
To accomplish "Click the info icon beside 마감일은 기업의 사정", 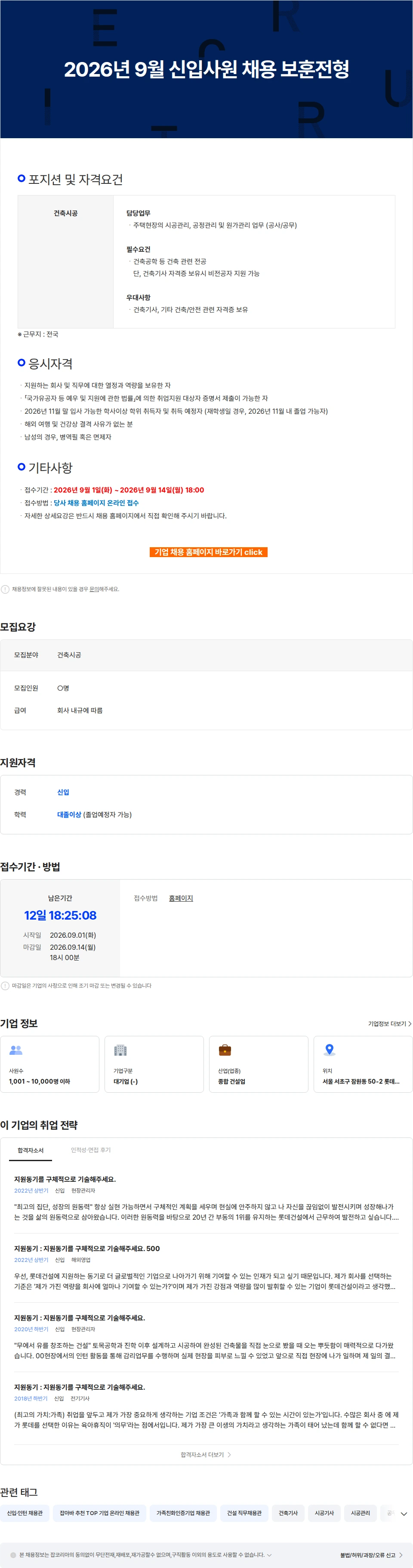I will pos(5,985).
